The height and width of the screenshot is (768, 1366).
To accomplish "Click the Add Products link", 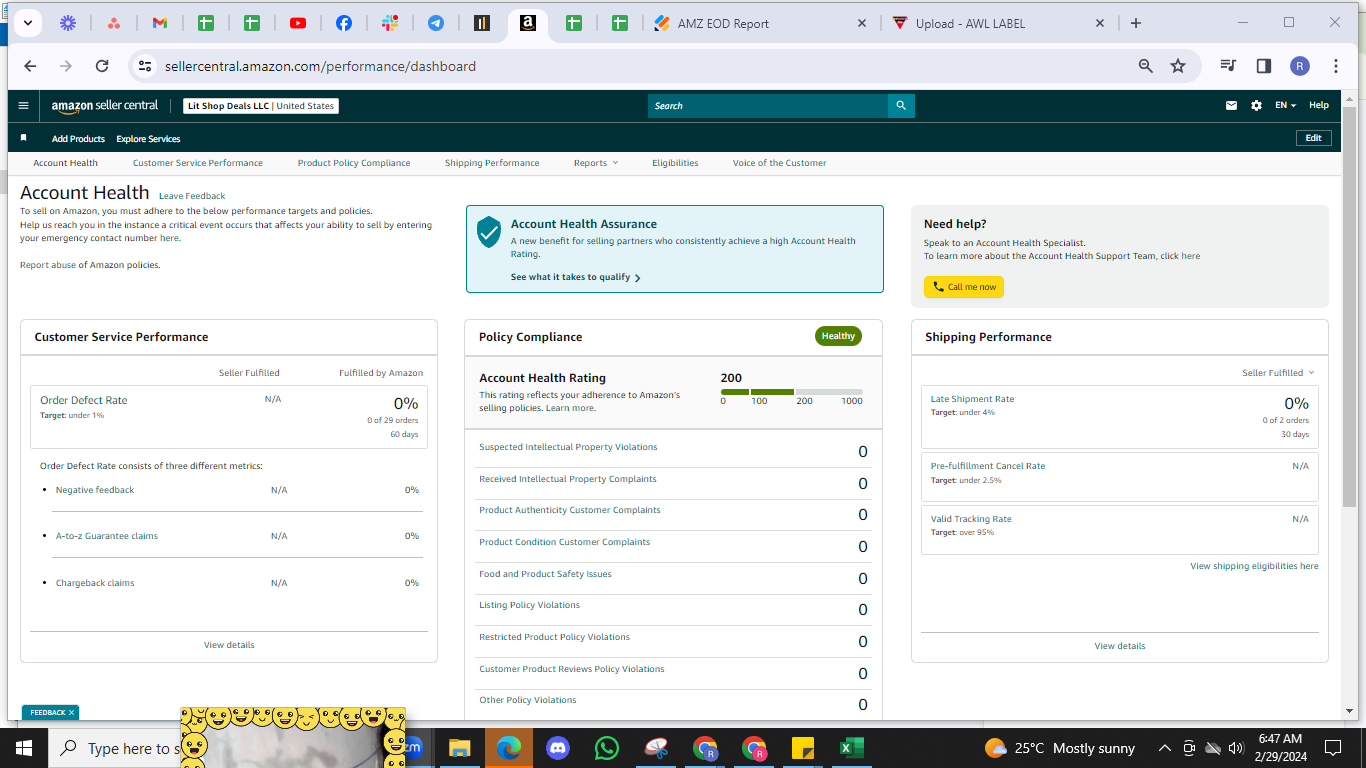I will 78,139.
